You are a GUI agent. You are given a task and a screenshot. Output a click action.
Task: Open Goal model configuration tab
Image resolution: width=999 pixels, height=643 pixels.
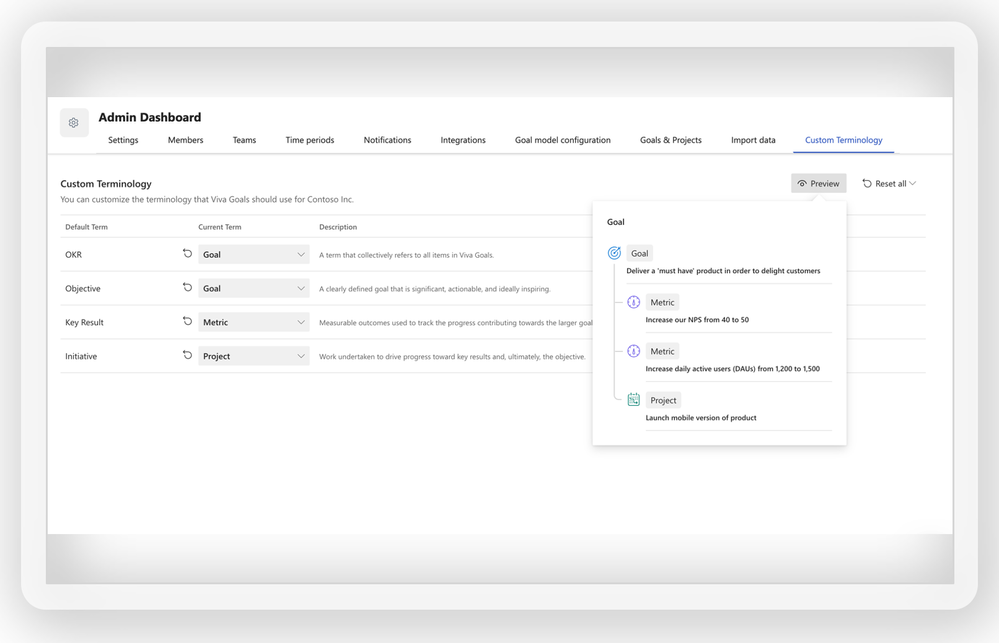[563, 140]
